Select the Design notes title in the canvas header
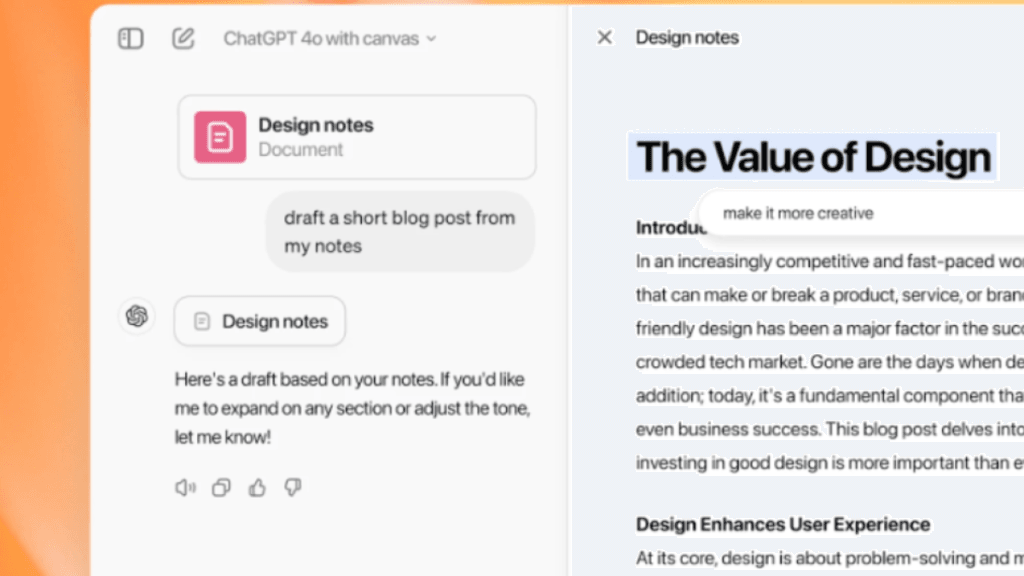The height and width of the screenshot is (576, 1024). click(687, 37)
